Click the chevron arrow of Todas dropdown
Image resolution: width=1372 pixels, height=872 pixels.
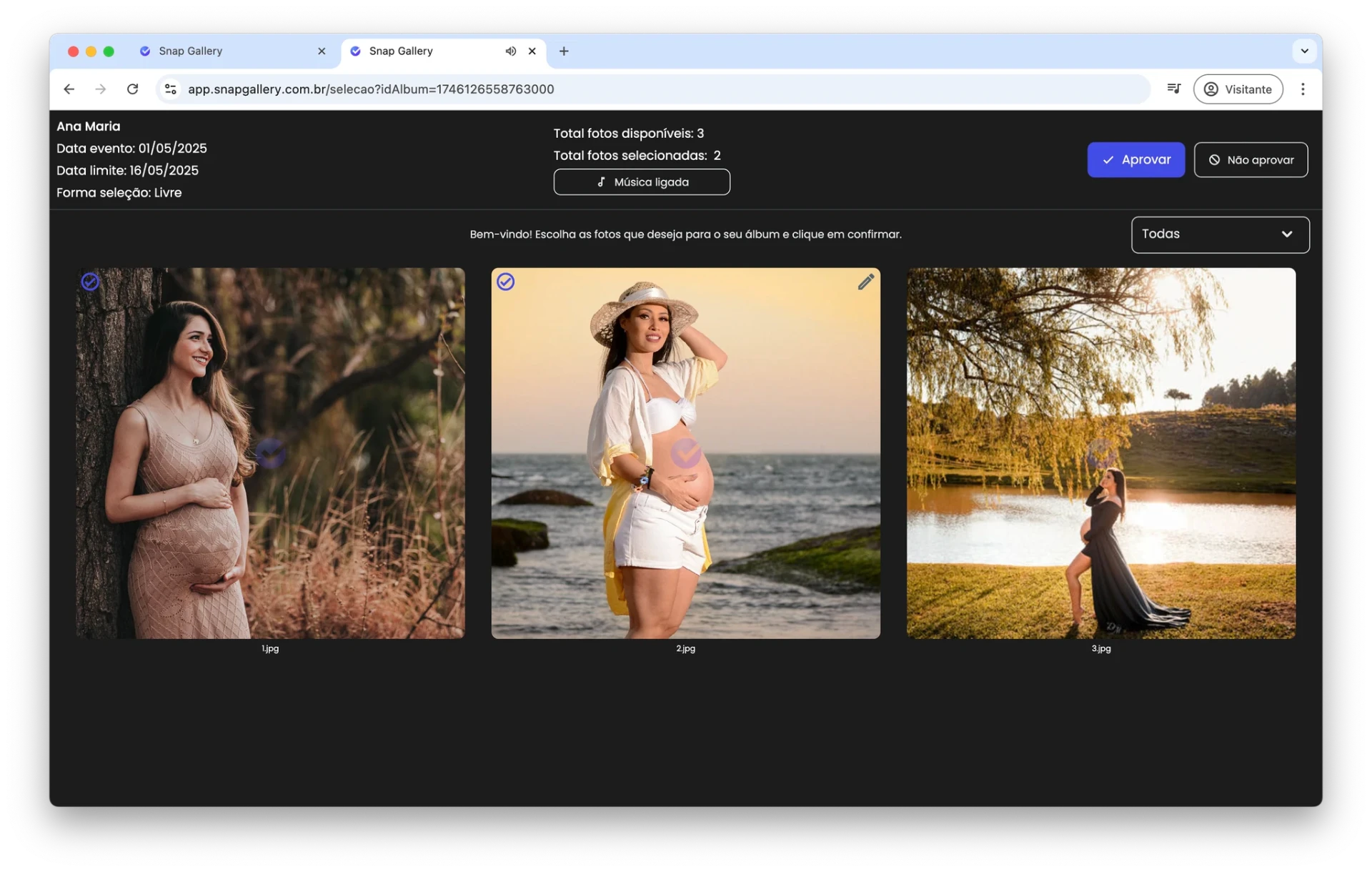1286,234
